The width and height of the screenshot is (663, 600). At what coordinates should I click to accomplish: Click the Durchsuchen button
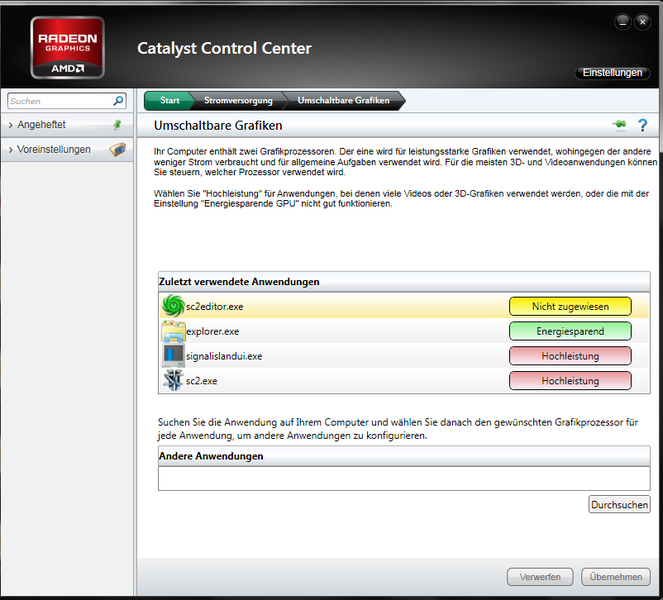coord(619,504)
